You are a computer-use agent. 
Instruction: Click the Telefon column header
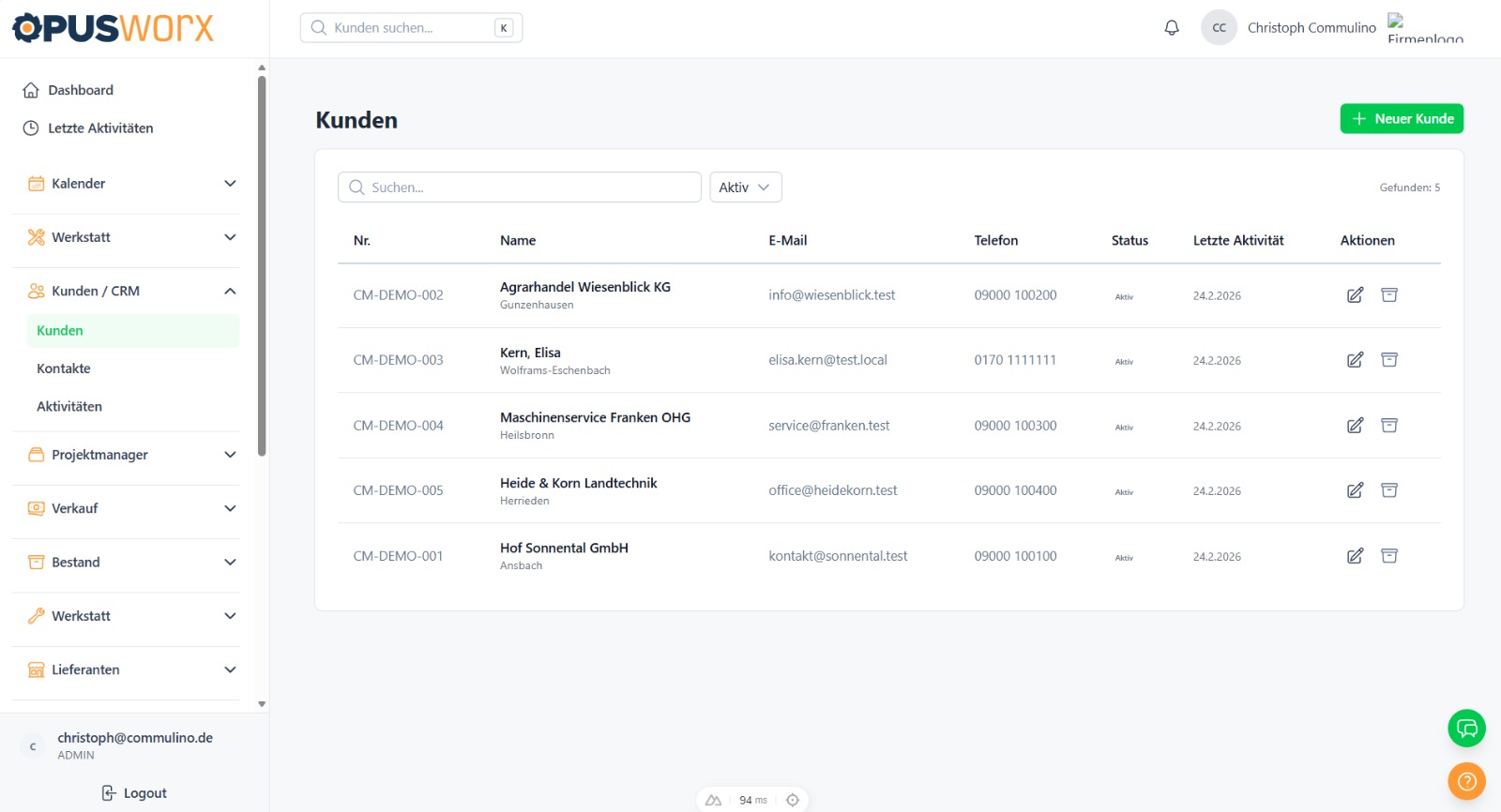tap(995, 241)
